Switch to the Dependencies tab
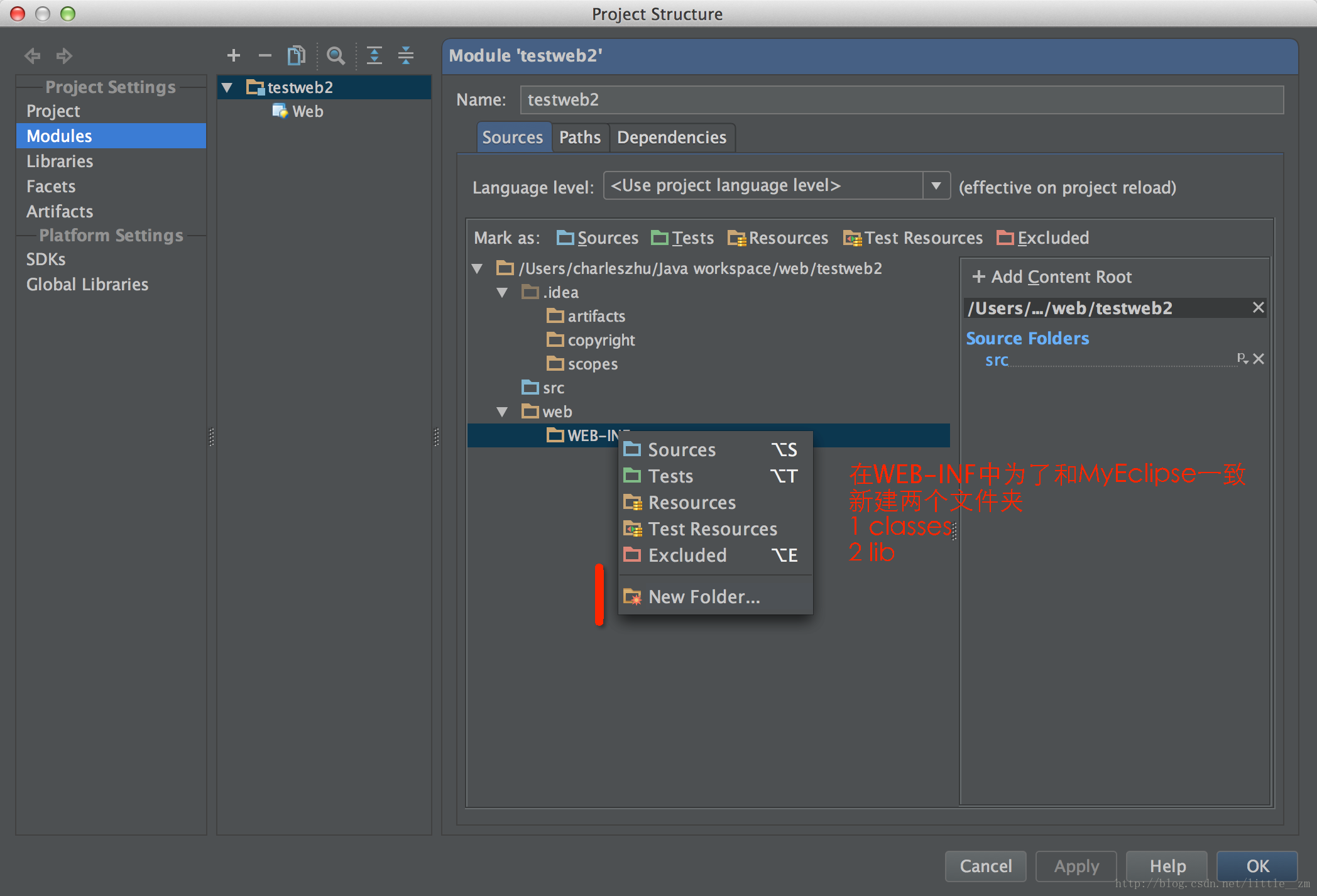The width and height of the screenshot is (1317, 896). coord(672,138)
